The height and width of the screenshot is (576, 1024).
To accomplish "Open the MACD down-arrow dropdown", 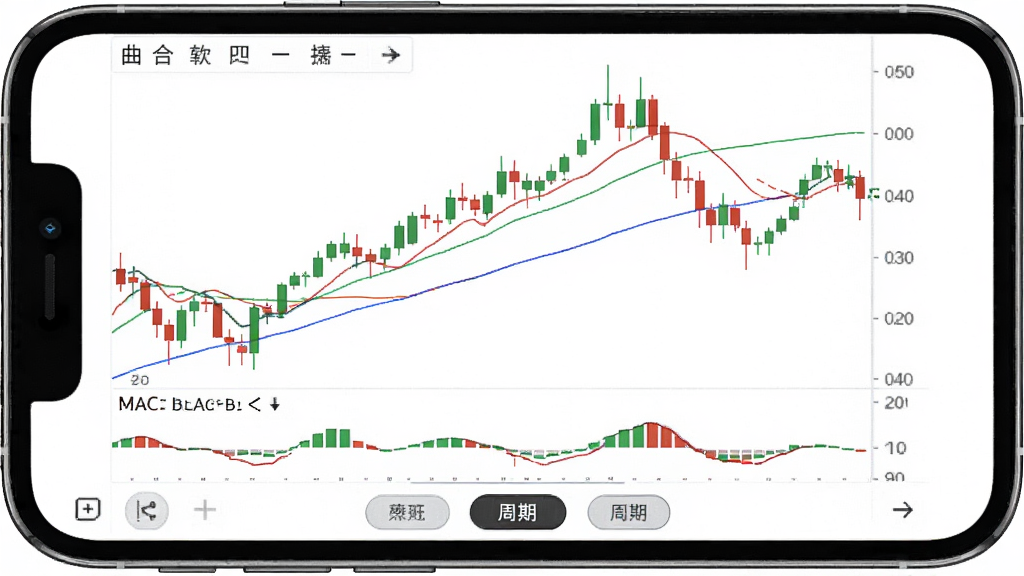I will click(275, 405).
